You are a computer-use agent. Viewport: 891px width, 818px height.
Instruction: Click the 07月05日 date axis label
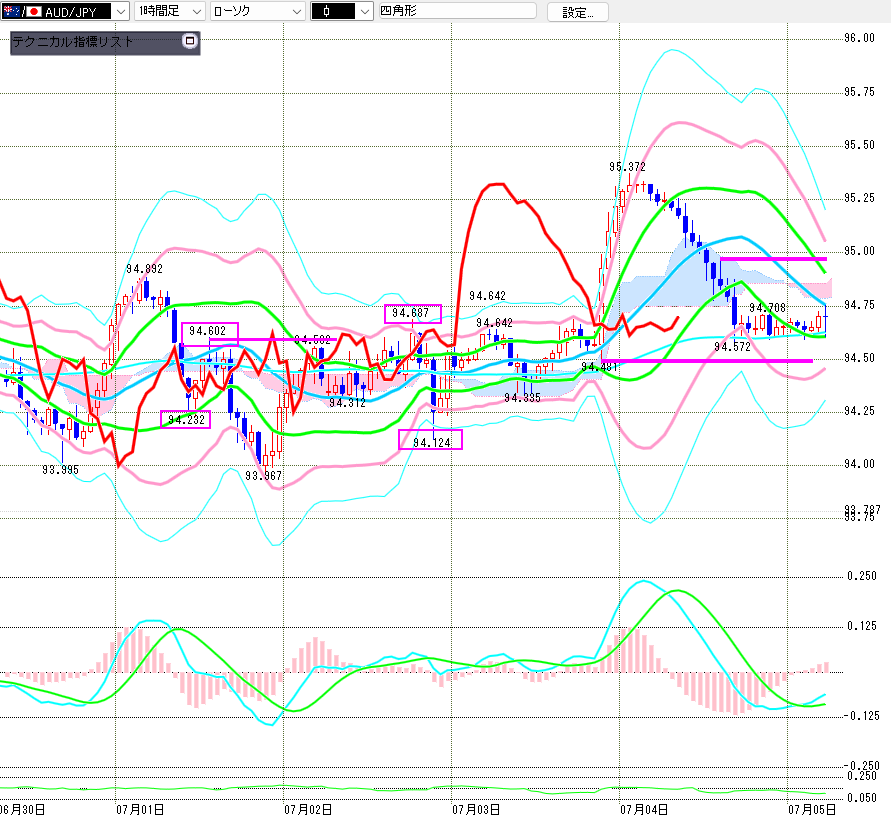(811, 809)
